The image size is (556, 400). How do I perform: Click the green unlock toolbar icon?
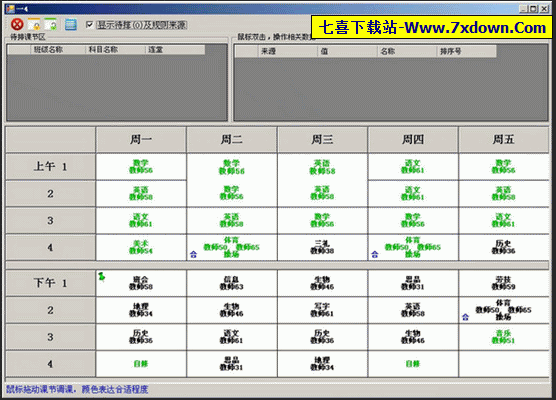point(51,24)
